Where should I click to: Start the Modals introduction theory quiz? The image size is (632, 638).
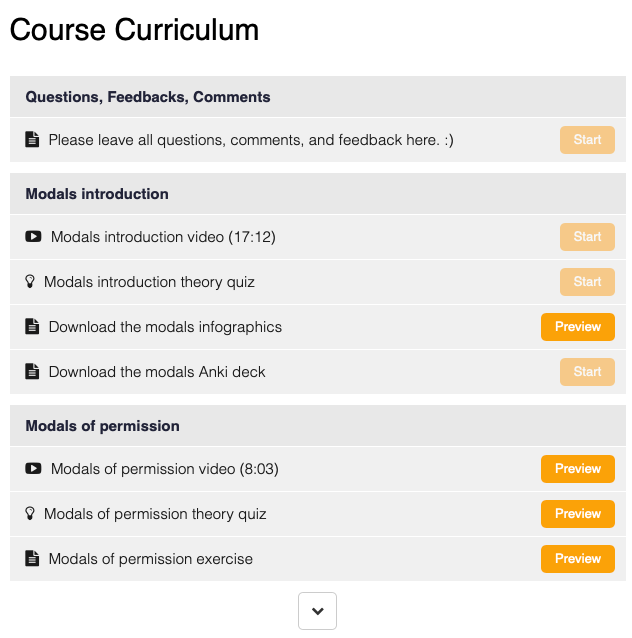pyautogui.click(x=587, y=282)
